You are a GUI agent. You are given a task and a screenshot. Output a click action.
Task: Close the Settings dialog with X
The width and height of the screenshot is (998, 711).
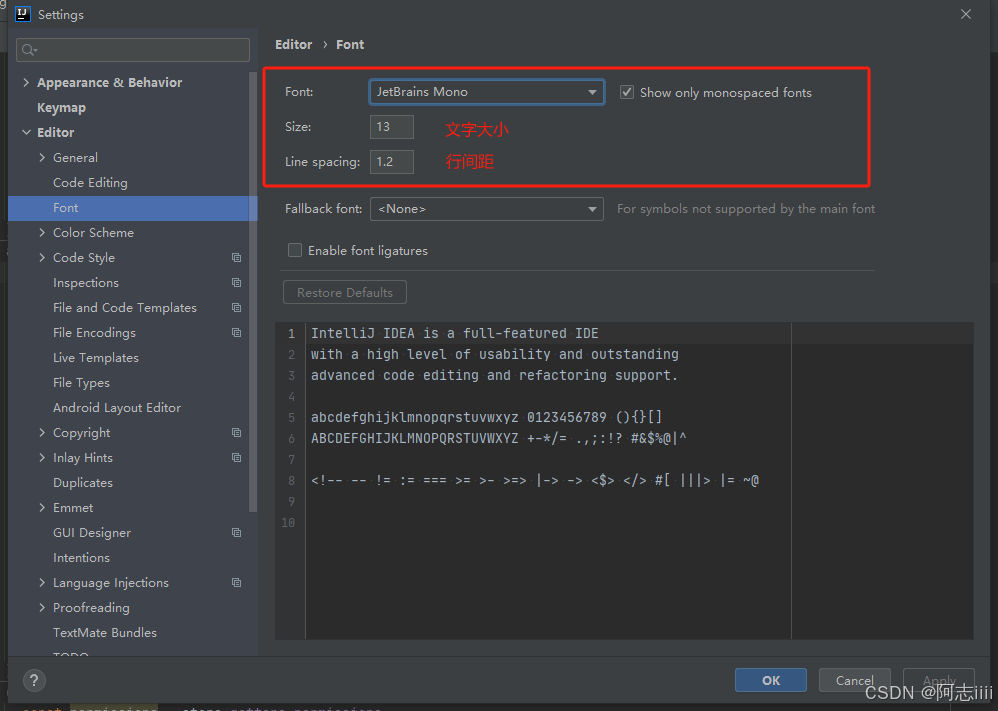point(966,14)
